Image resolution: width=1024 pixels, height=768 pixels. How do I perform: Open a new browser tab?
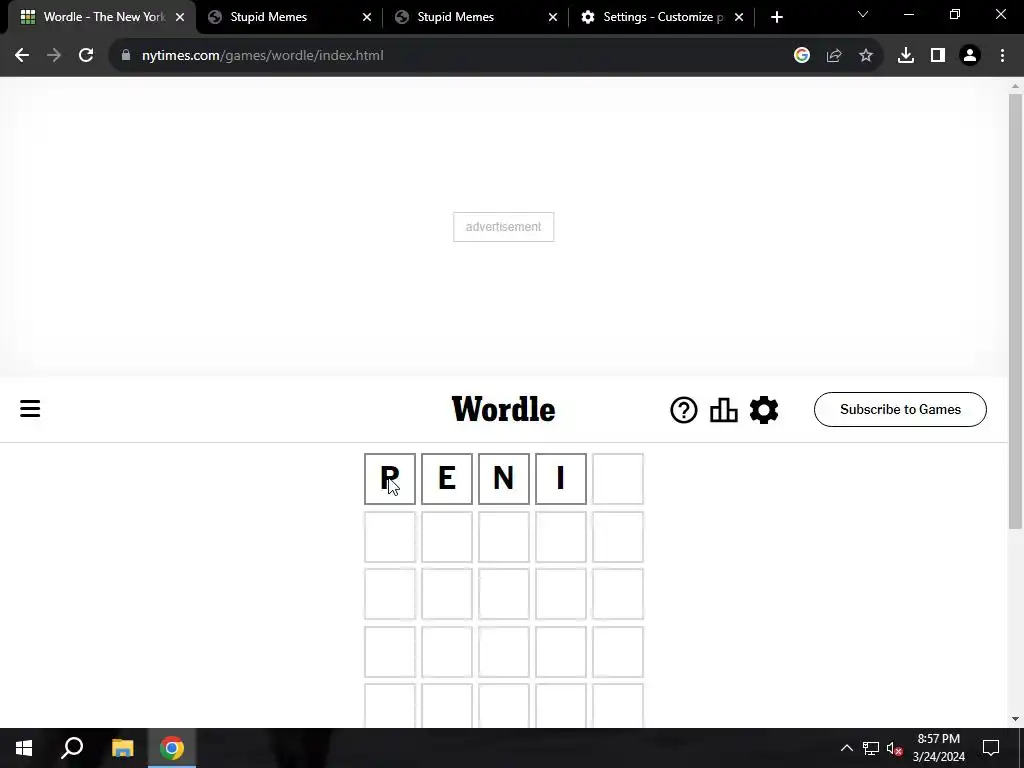point(776,17)
